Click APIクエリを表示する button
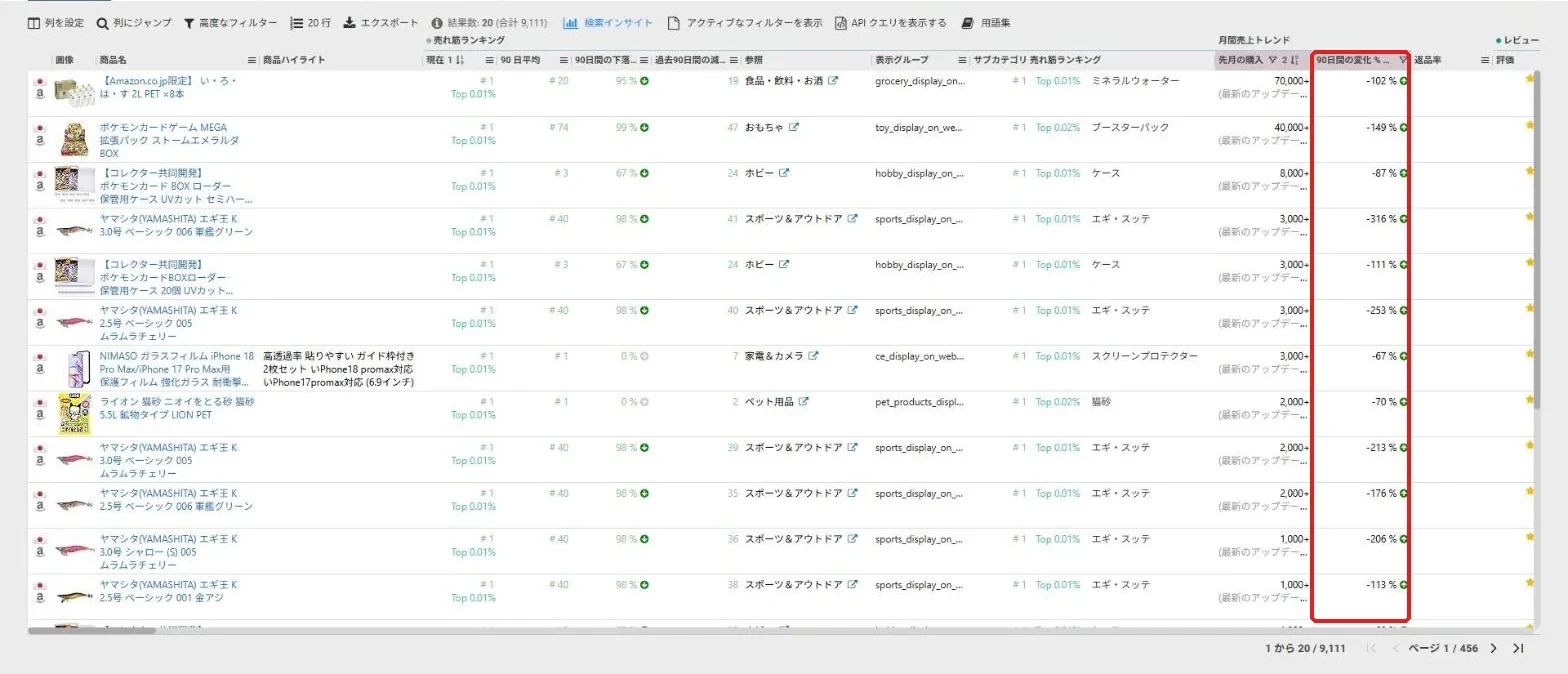This screenshot has width=1568, height=674. point(891,23)
